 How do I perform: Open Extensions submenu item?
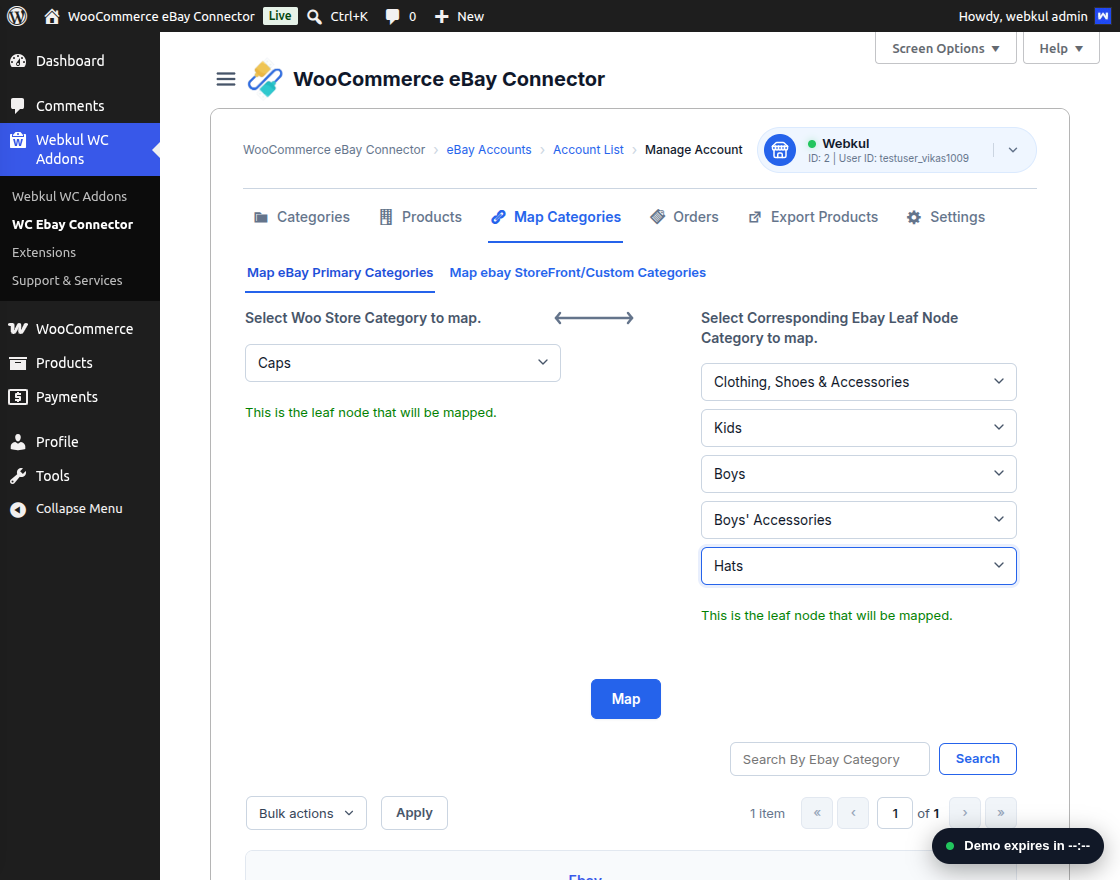pyautogui.click(x=44, y=253)
